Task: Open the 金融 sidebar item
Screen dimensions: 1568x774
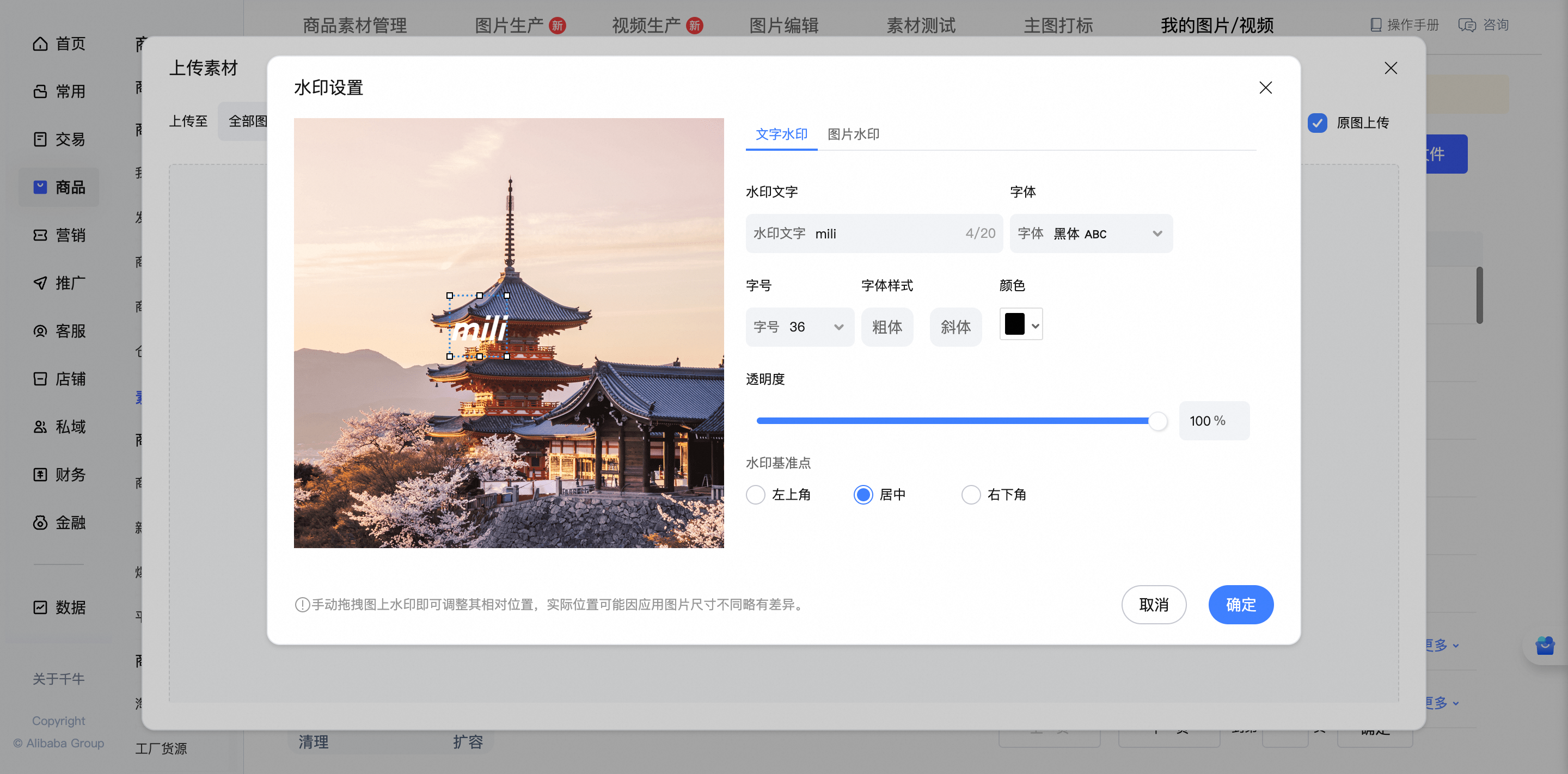Action: (58, 523)
